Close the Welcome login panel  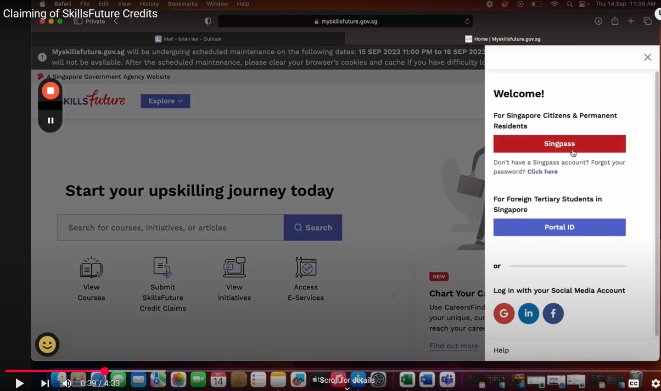tap(648, 57)
